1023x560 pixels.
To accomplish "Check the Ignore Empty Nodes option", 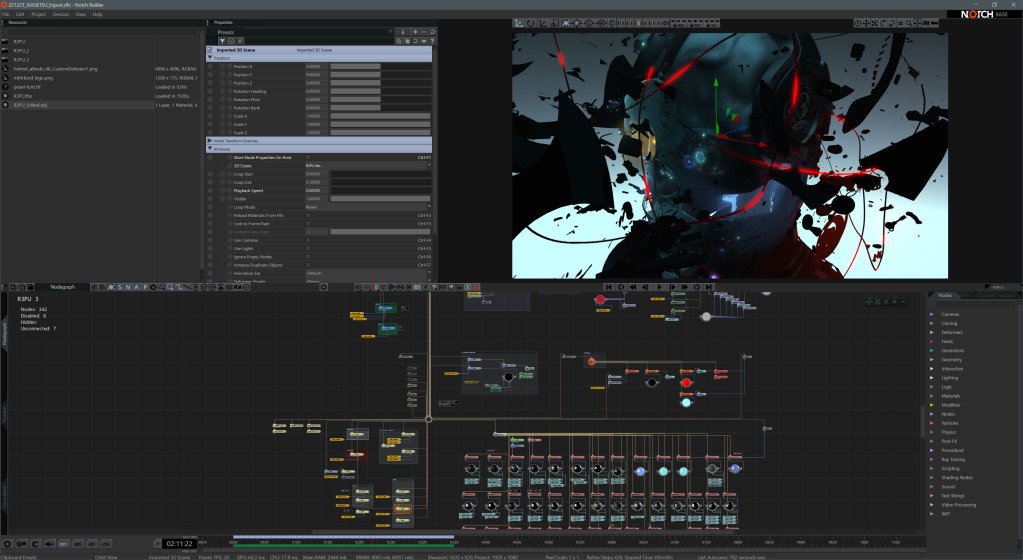I will (x=308, y=257).
